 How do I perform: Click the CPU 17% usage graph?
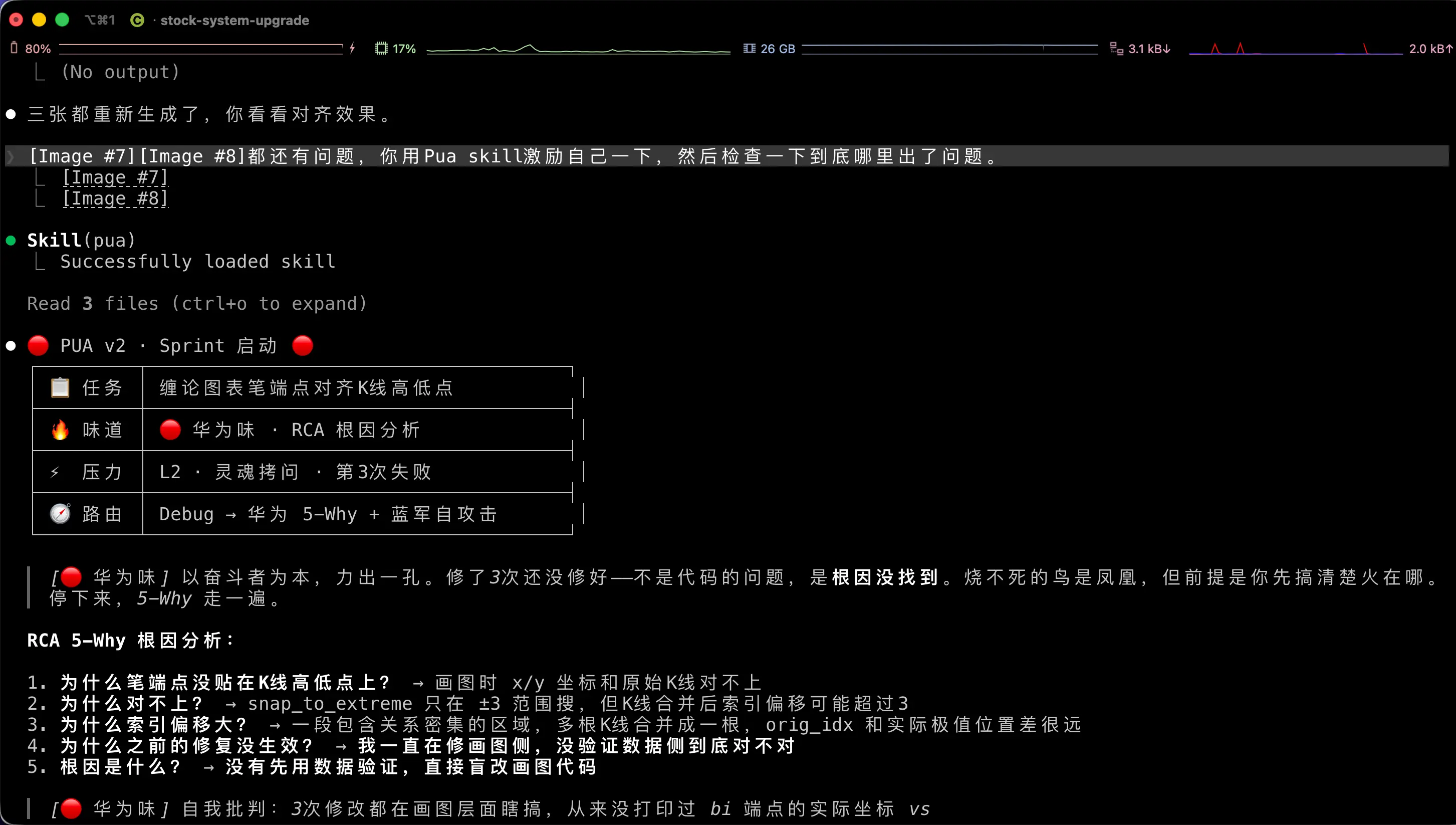tap(578, 49)
